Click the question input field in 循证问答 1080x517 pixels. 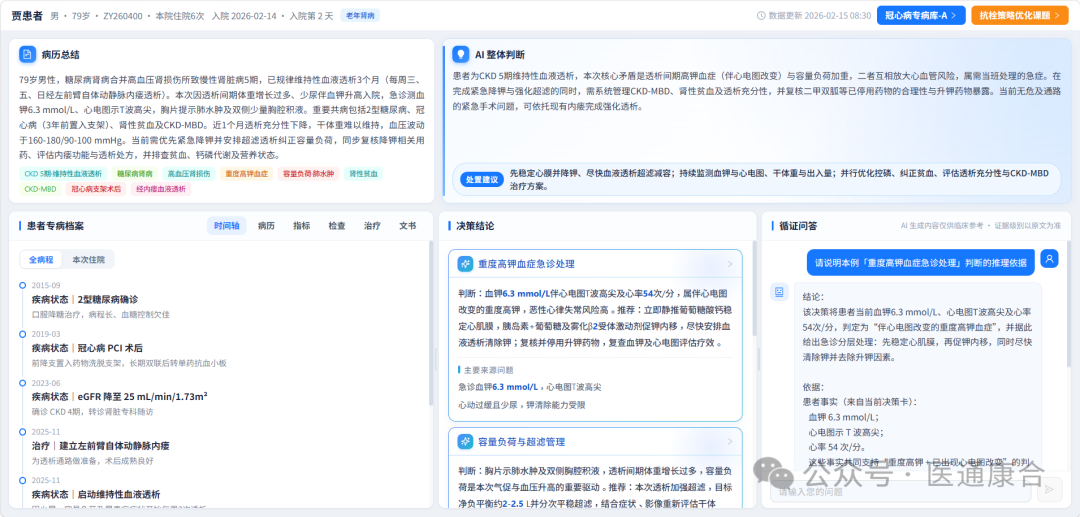tap(901, 492)
